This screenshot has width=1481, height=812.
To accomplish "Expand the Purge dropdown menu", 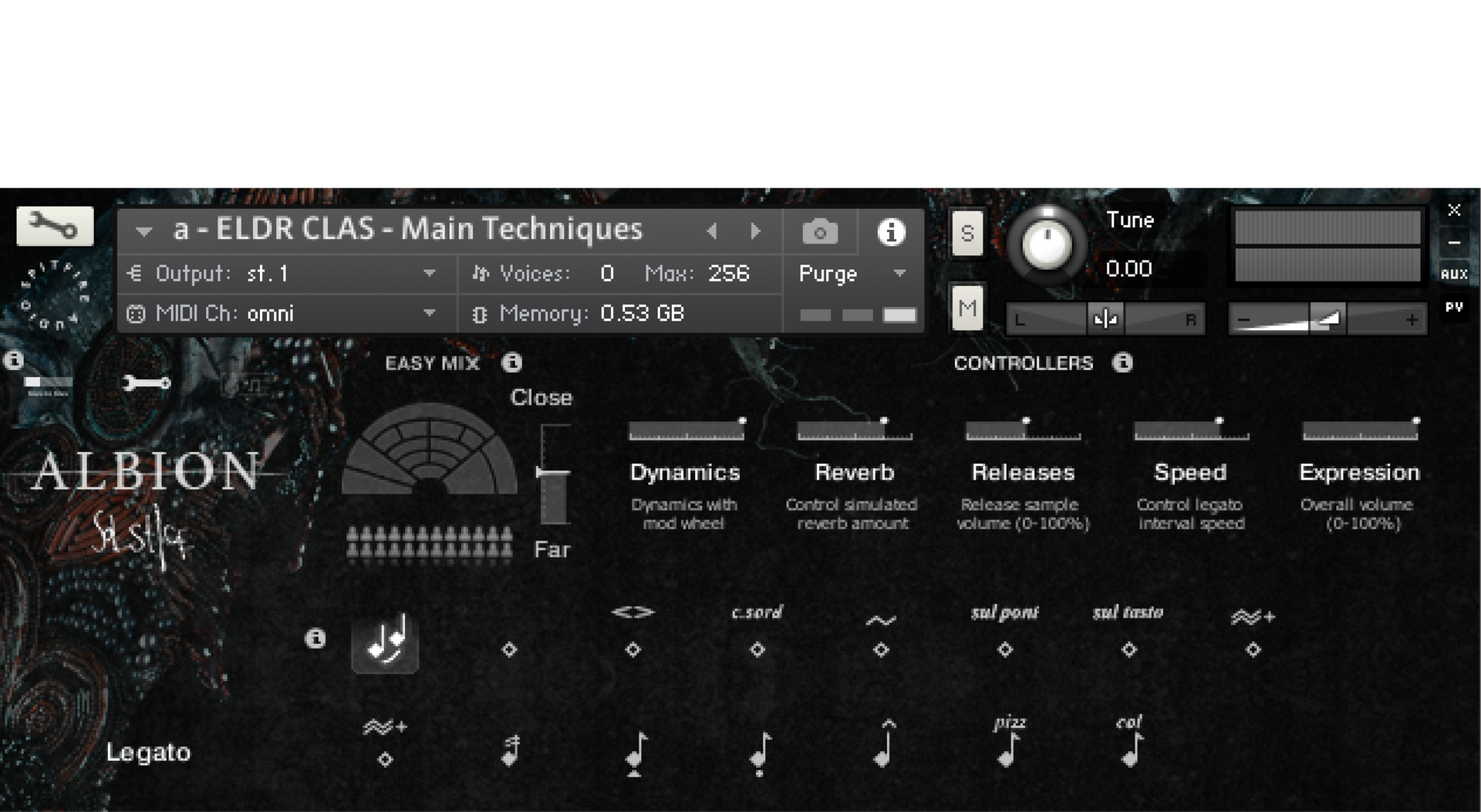I will pyautogui.click(x=899, y=273).
